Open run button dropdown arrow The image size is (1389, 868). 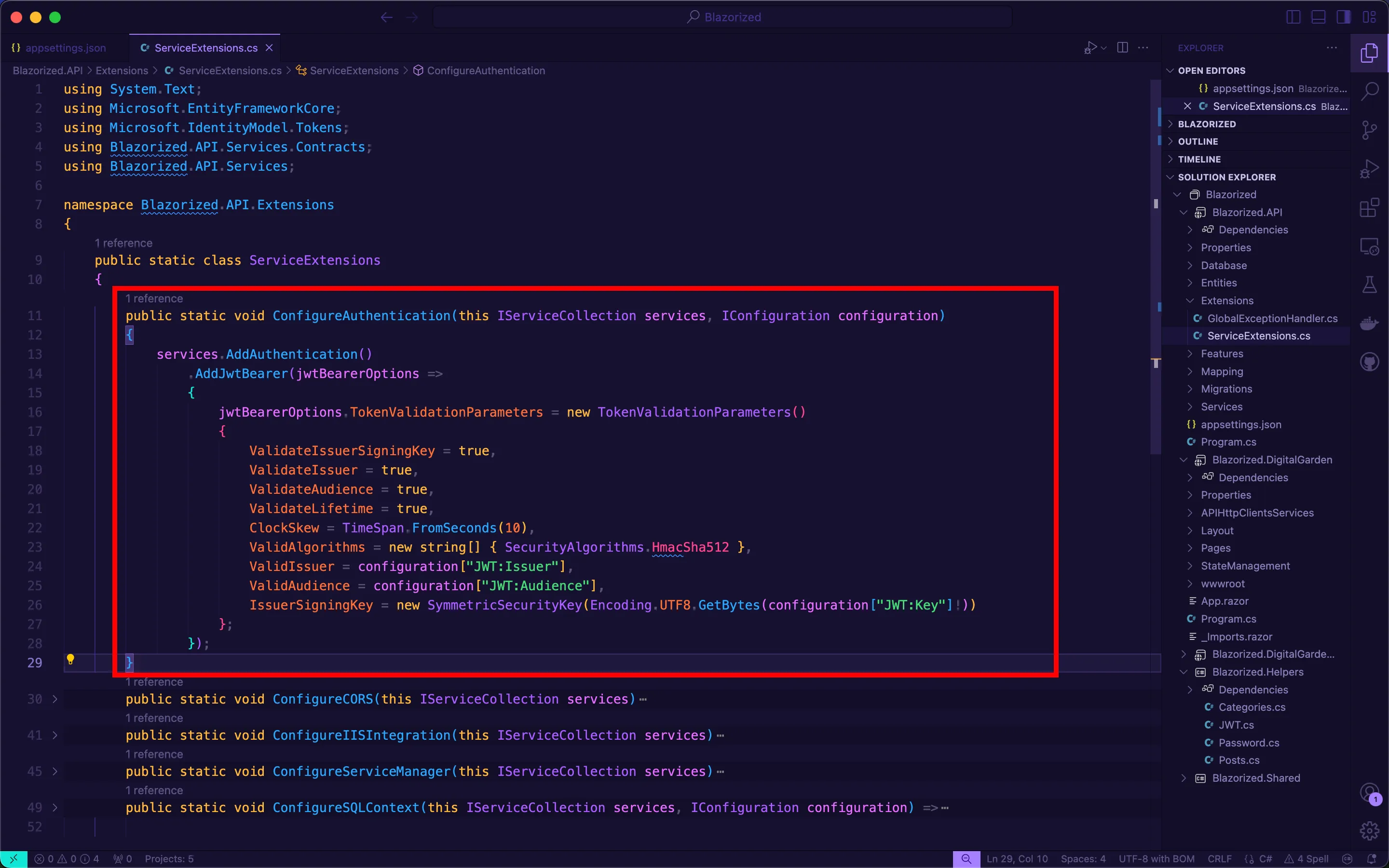click(x=1104, y=48)
